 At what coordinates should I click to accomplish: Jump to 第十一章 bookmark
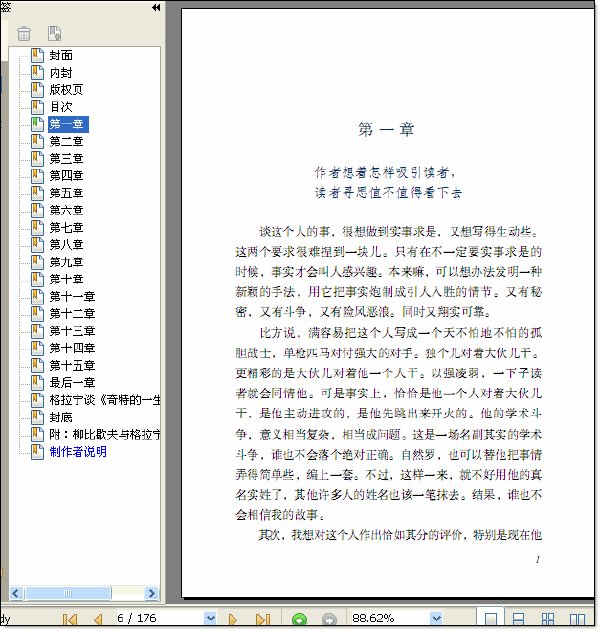coord(72,297)
